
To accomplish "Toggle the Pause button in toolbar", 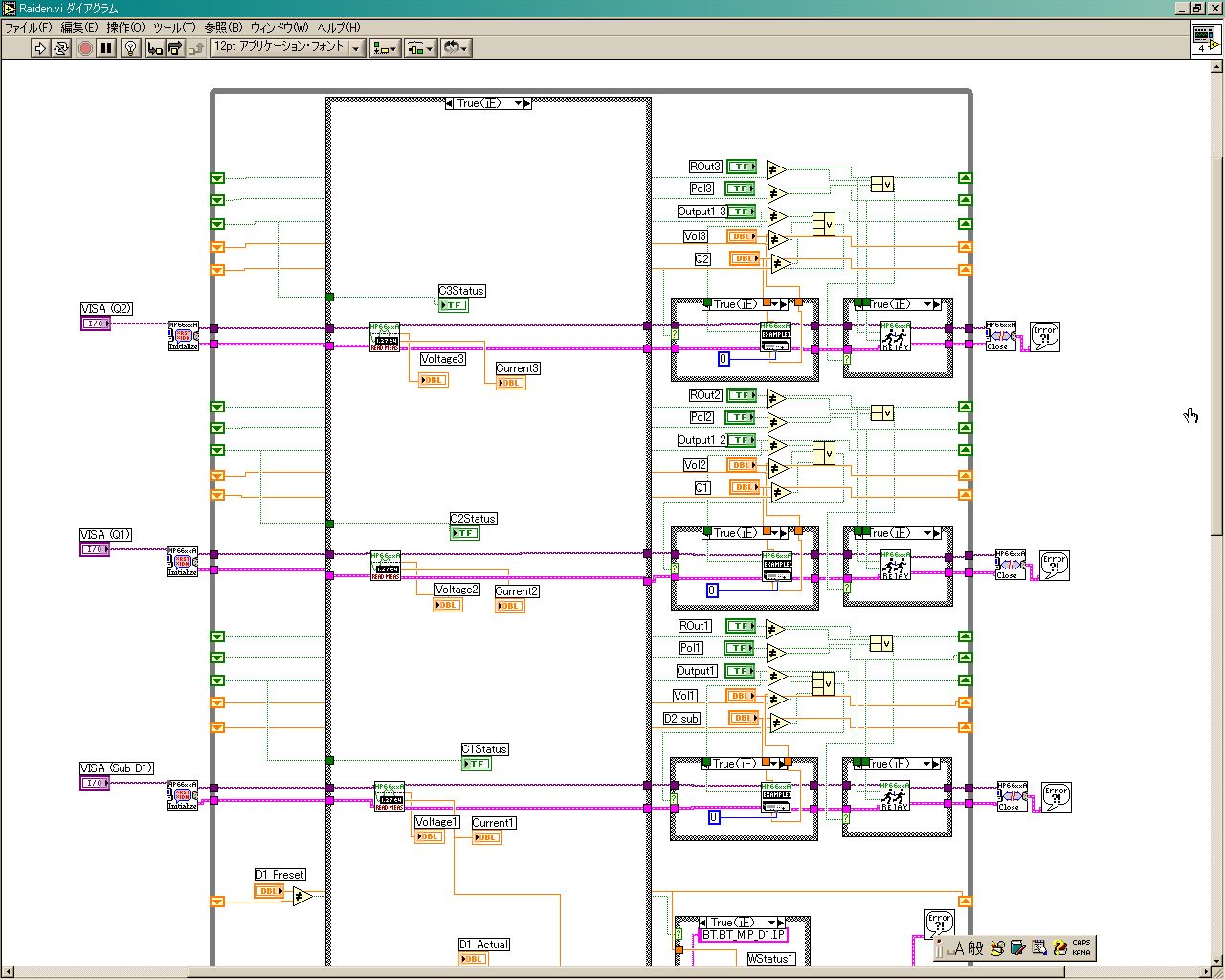I will point(106,48).
